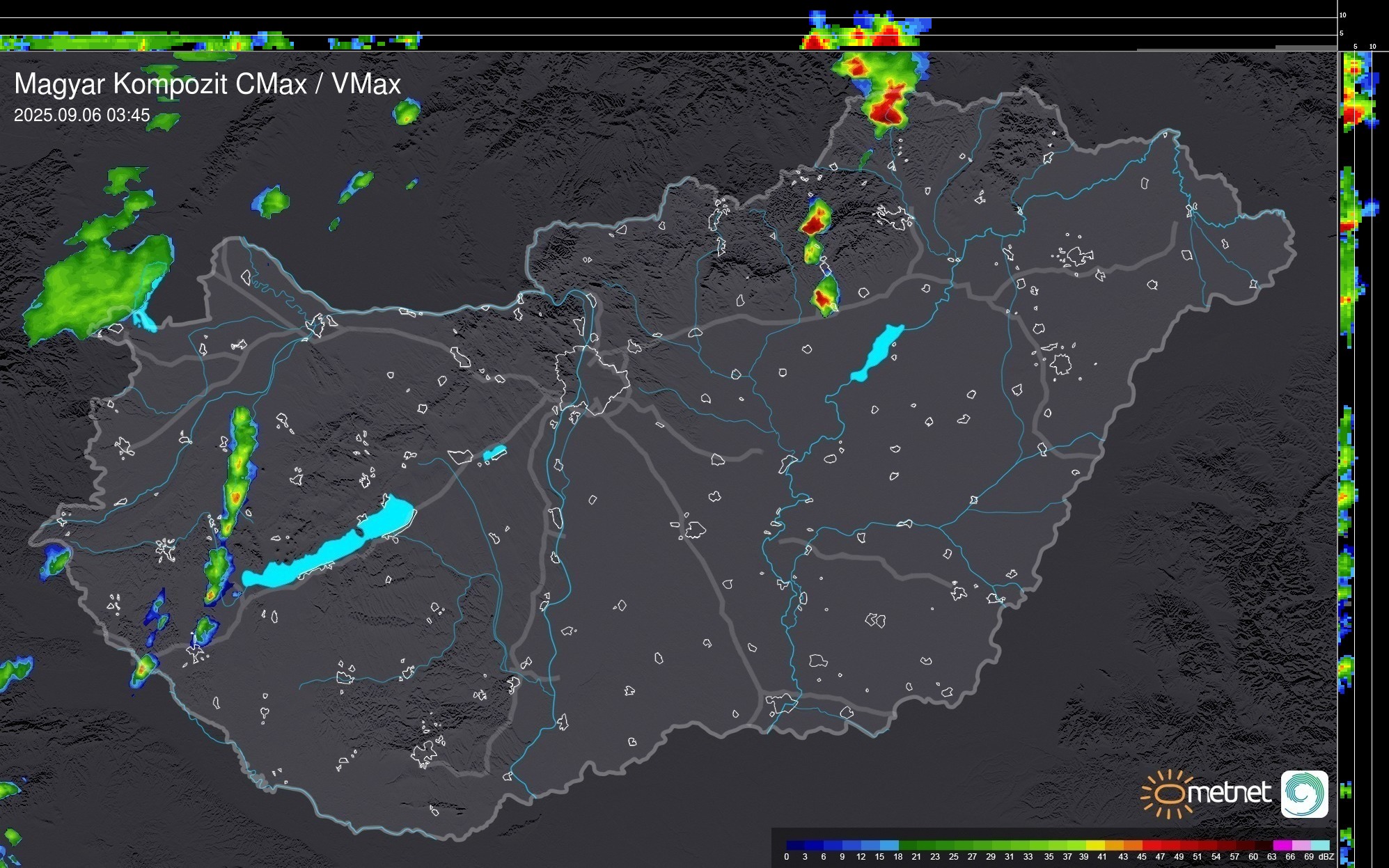Click the Budapest city outline
This screenshot has height=868, width=1389.
[x=592, y=379]
